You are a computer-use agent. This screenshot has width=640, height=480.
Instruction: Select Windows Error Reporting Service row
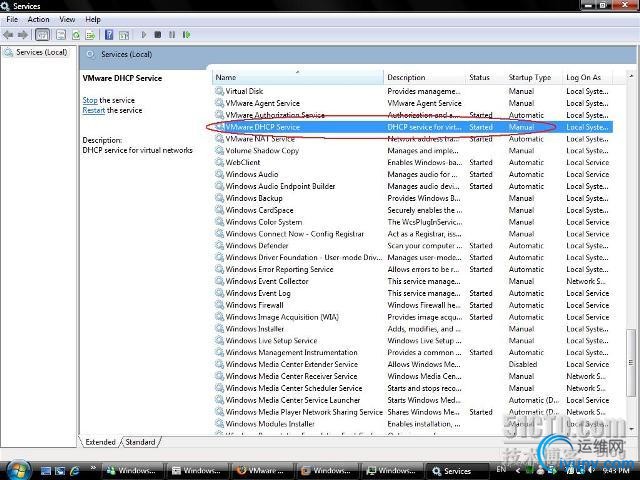coord(413,269)
